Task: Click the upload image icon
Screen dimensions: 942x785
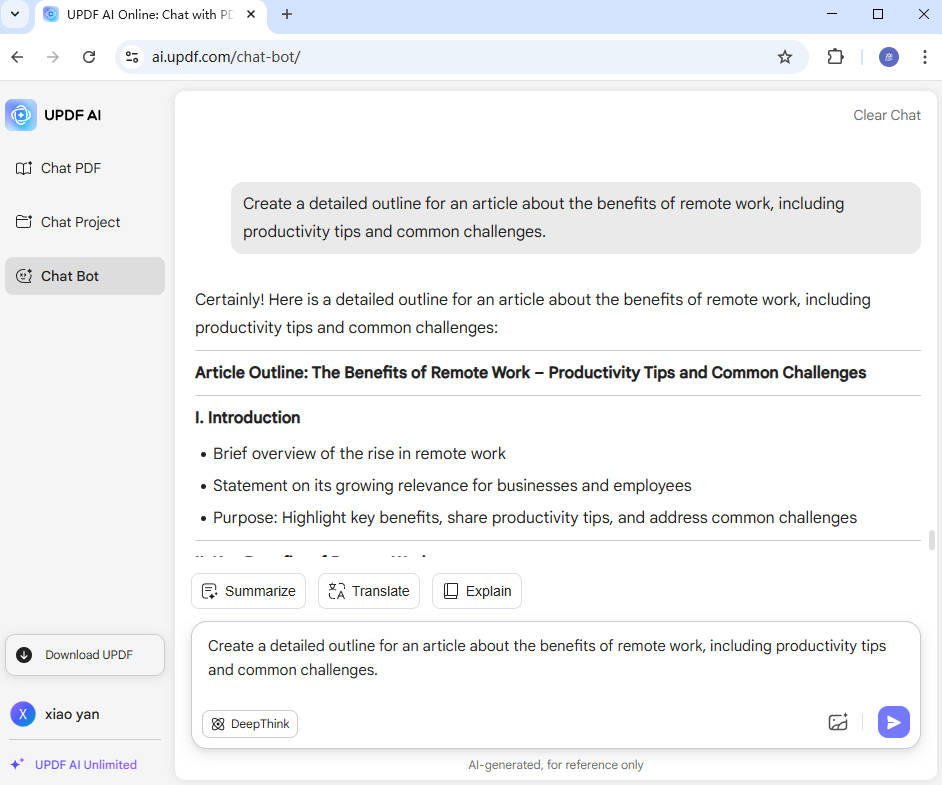Action: 838,722
